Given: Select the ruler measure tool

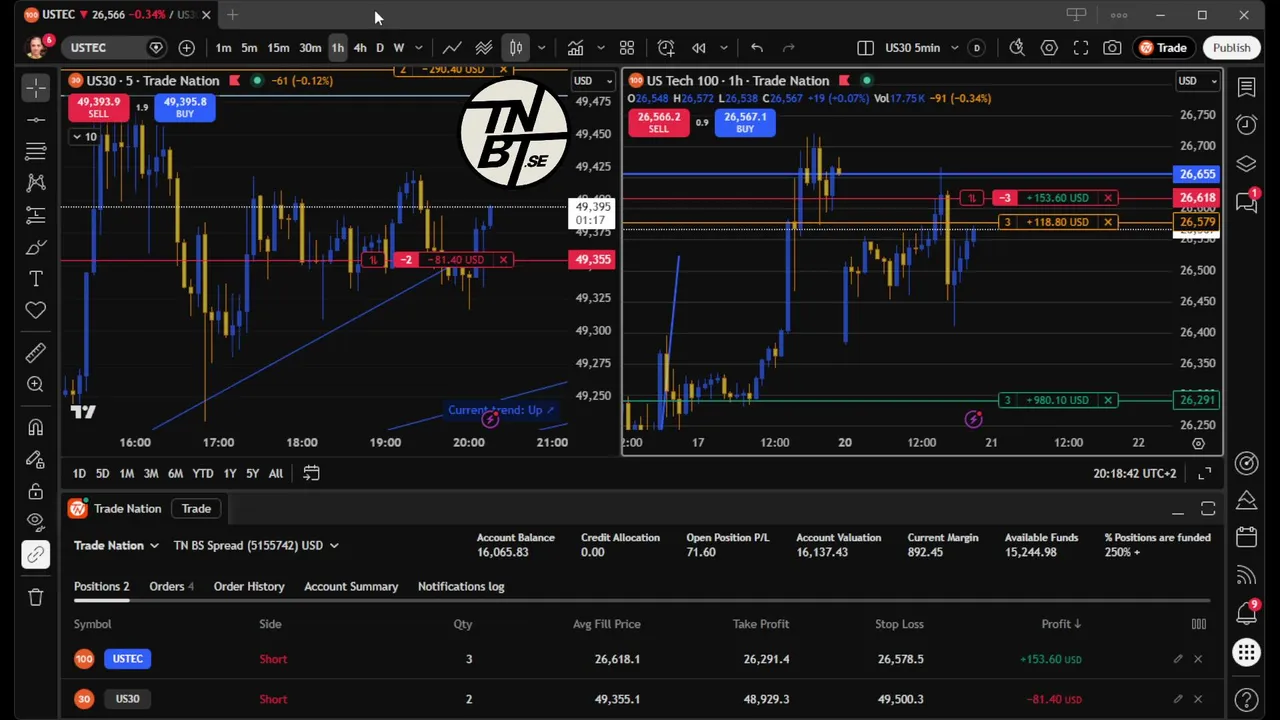Looking at the screenshot, I should [36, 352].
